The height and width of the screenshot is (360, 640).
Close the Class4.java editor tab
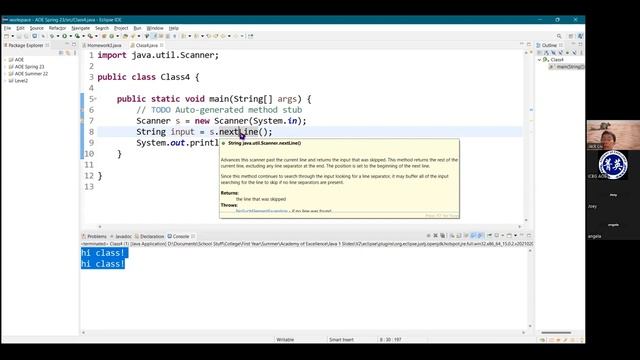pos(162,45)
